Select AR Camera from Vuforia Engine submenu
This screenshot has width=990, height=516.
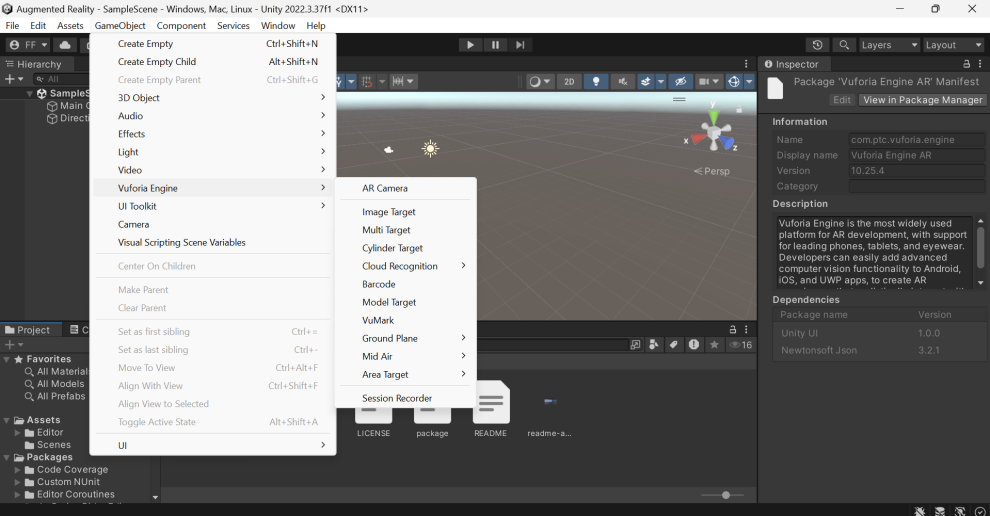point(405,188)
